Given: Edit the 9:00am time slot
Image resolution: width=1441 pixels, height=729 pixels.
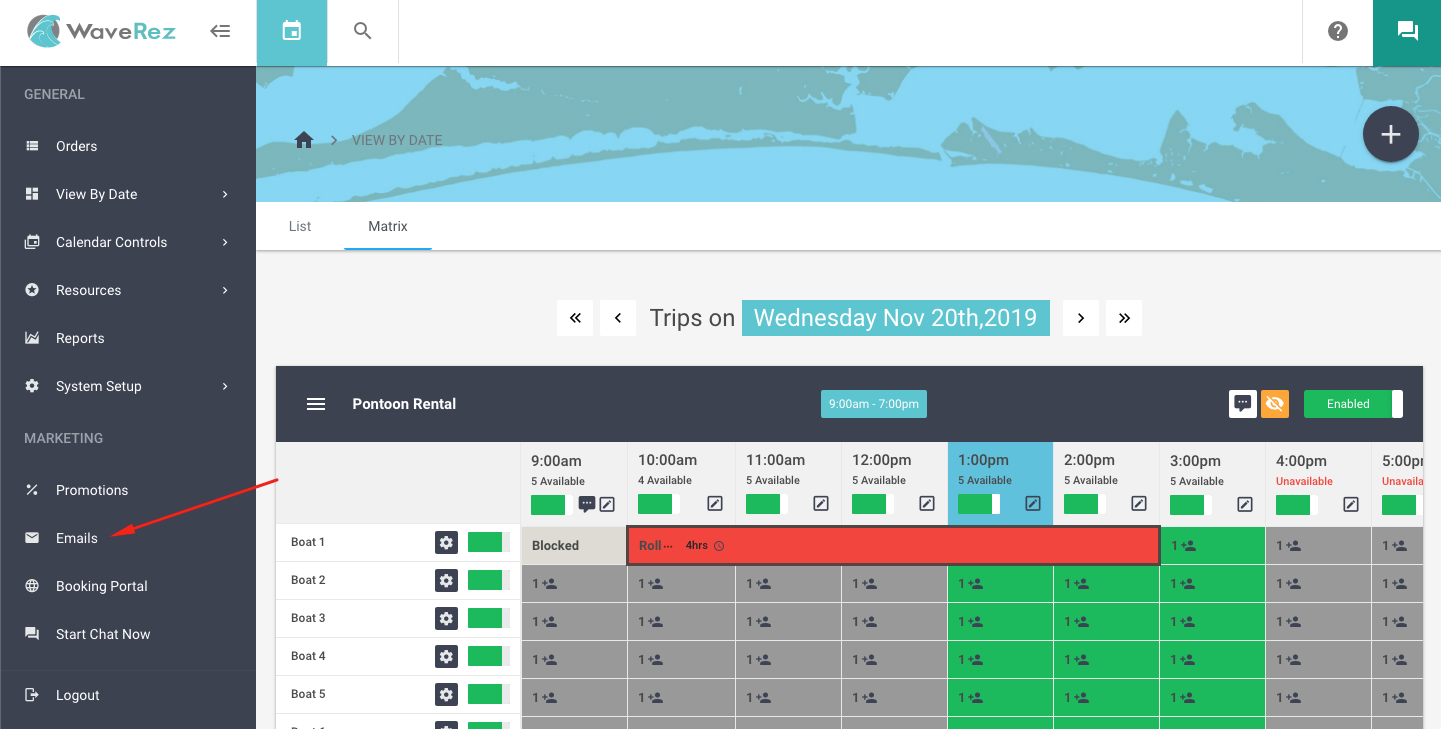Looking at the screenshot, I should pyautogui.click(x=607, y=504).
